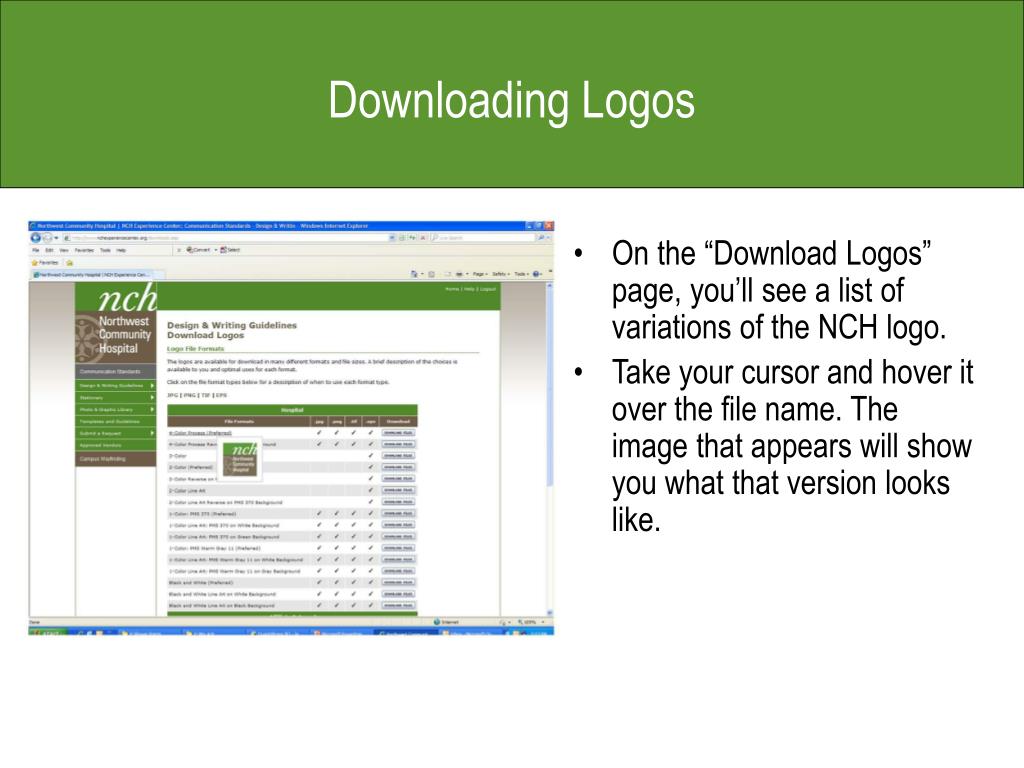Click Communication Standards sidebar heading
This screenshot has height=768, width=1024.
(x=116, y=372)
